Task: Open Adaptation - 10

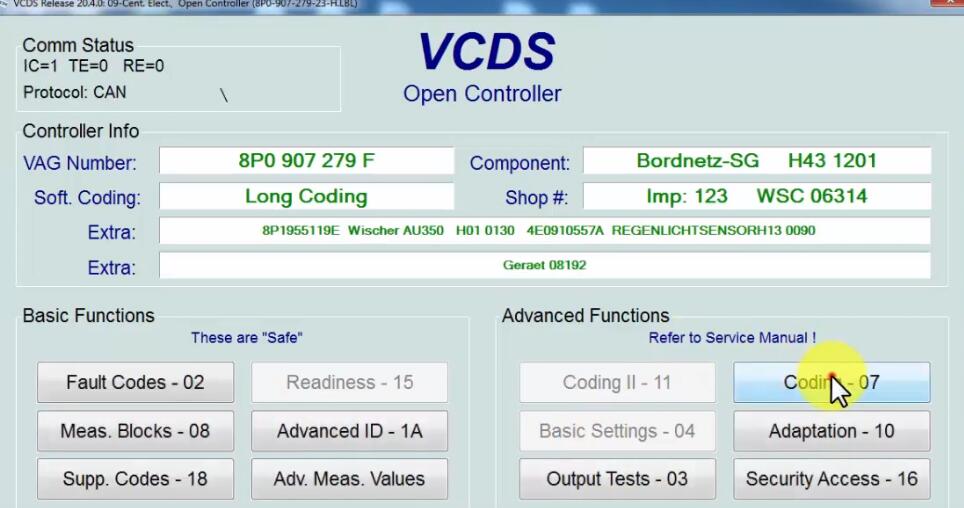Action: click(x=832, y=431)
